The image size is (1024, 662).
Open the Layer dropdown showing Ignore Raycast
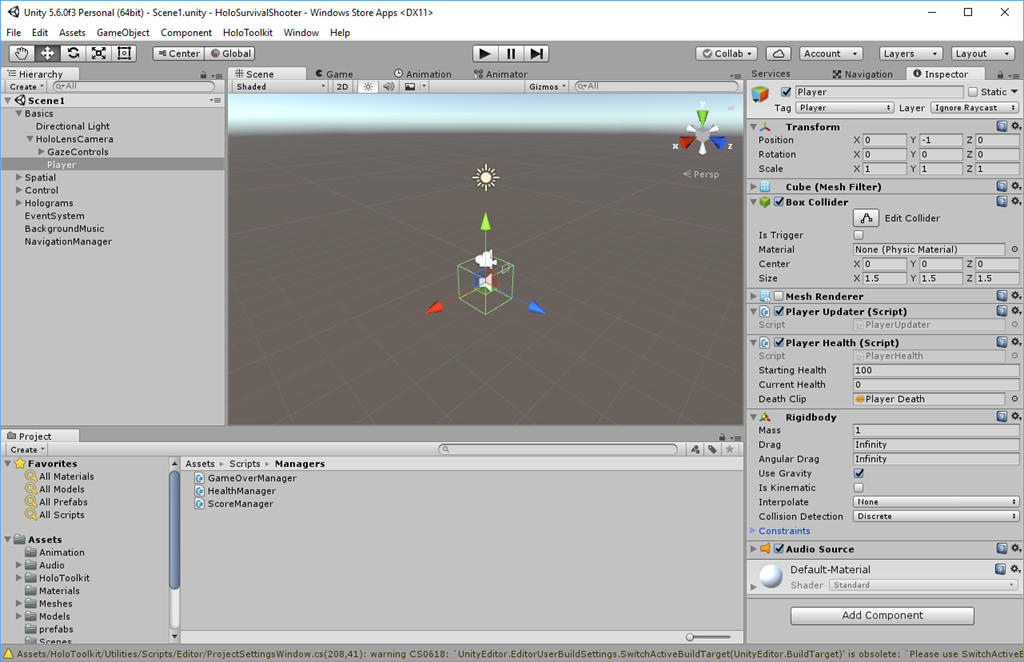[x=974, y=108]
